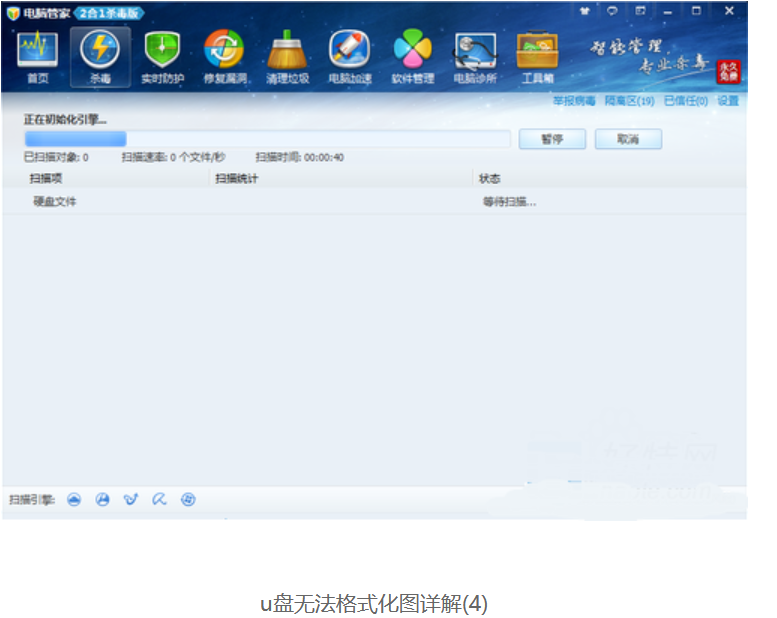Open 隔离区(19) quarantine link
This screenshot has width=777, height=618.
(x=630, y=101)
